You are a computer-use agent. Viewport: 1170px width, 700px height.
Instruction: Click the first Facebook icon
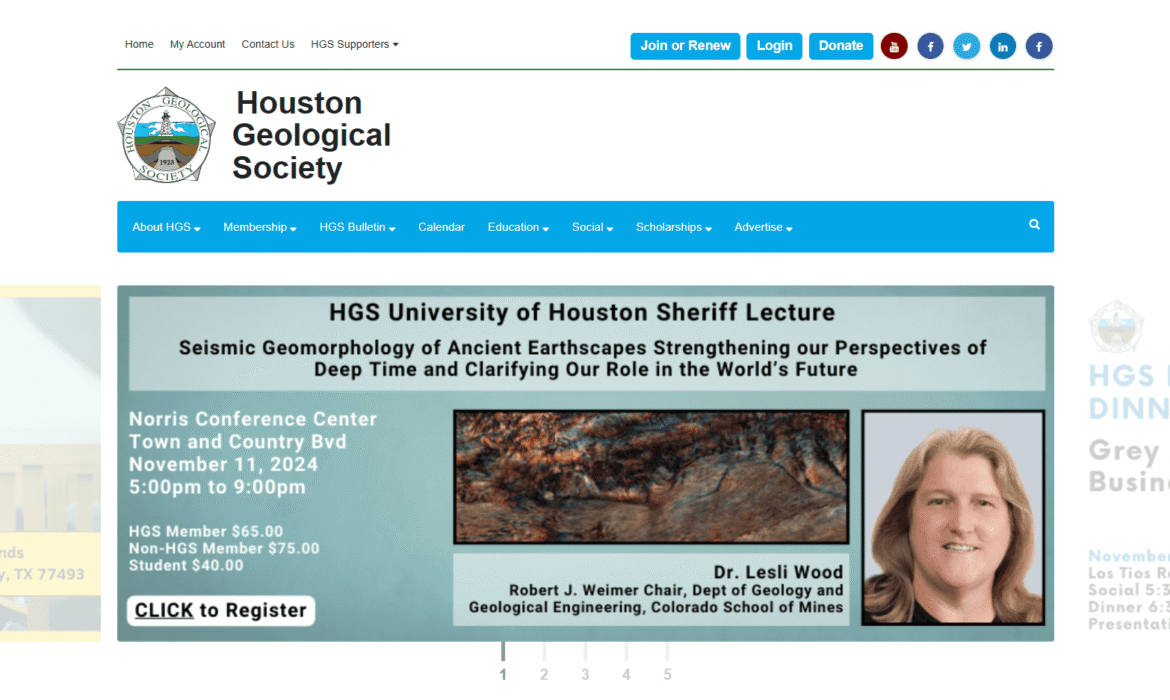click(x=930, y=45)
